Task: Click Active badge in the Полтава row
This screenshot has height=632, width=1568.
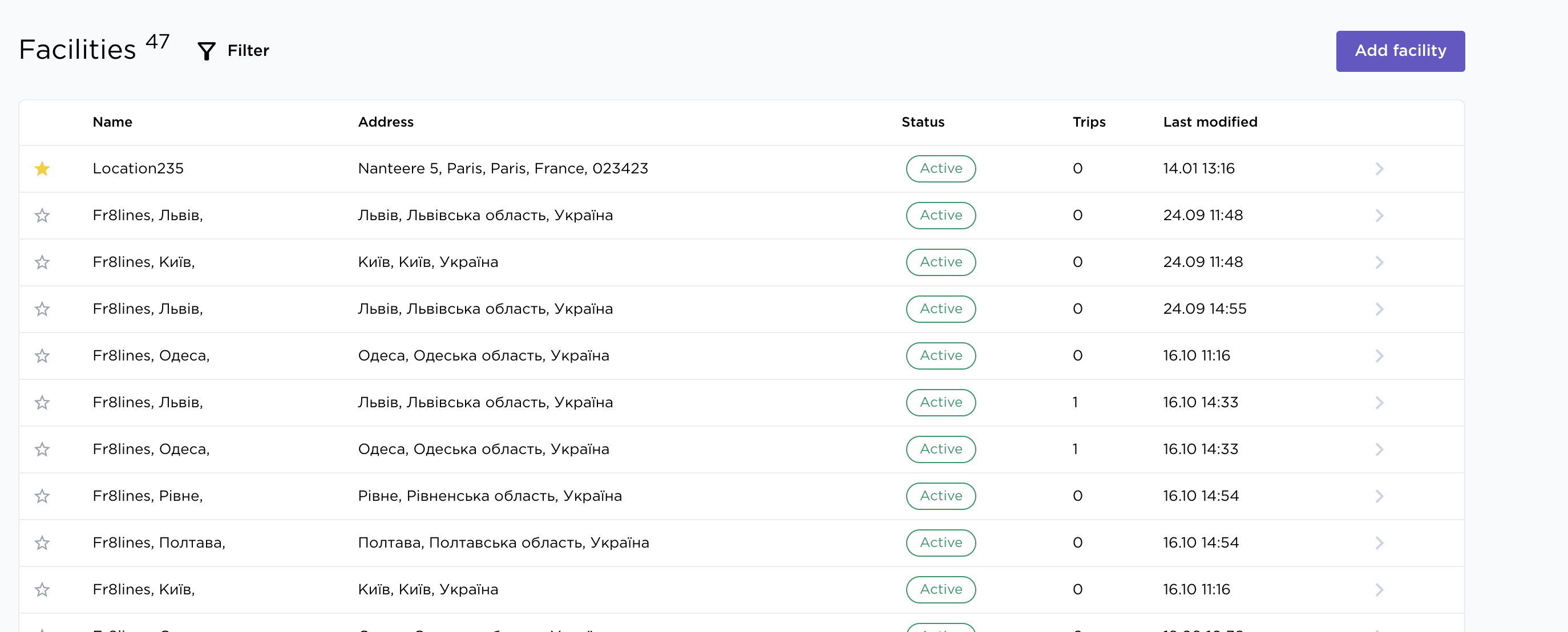Action: 940,542
